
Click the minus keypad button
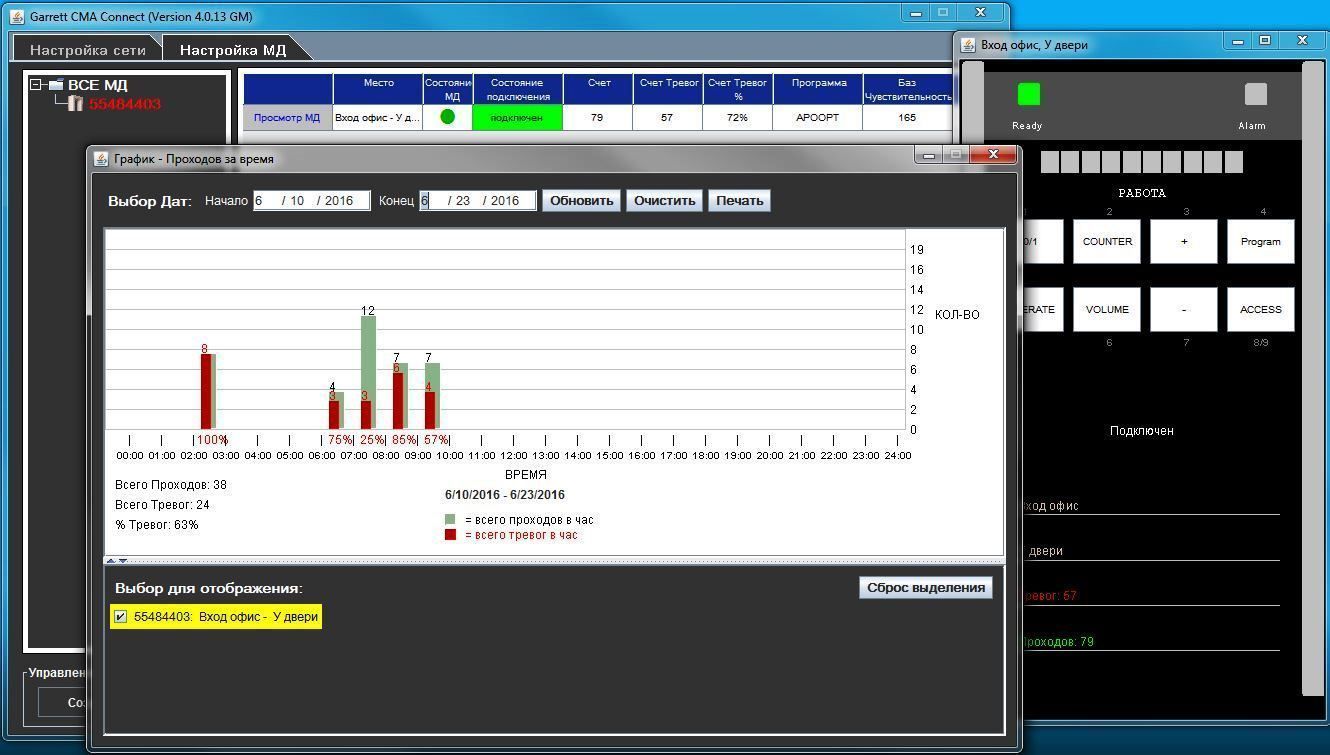click(1184, 310)
